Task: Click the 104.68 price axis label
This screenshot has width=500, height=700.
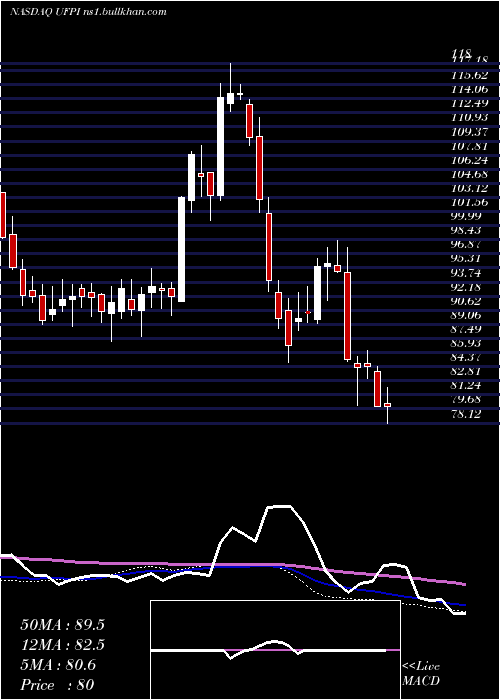Action: (x=469, y=174)
